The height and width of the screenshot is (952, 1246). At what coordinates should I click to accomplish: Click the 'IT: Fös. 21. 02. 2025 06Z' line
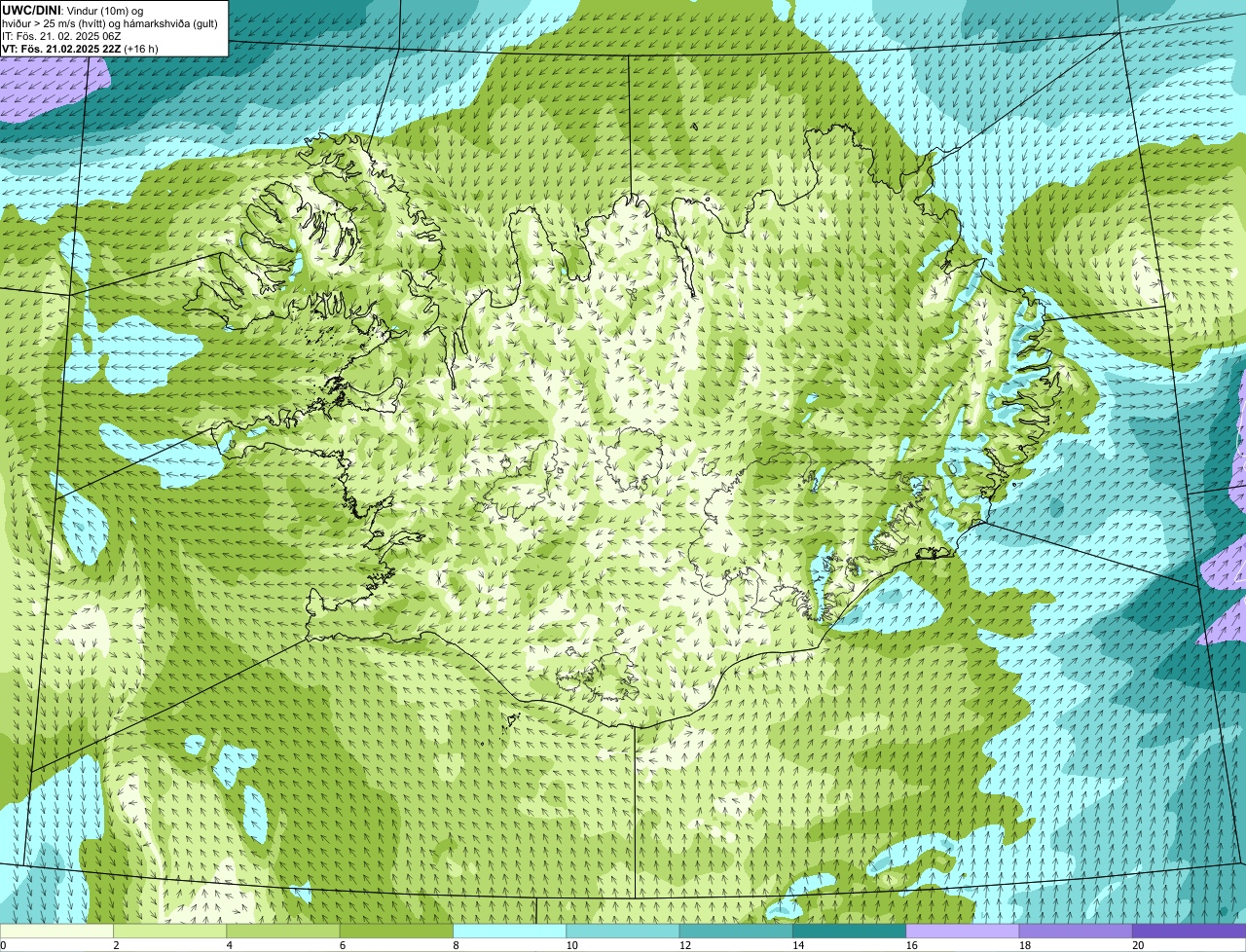point(59,35)
